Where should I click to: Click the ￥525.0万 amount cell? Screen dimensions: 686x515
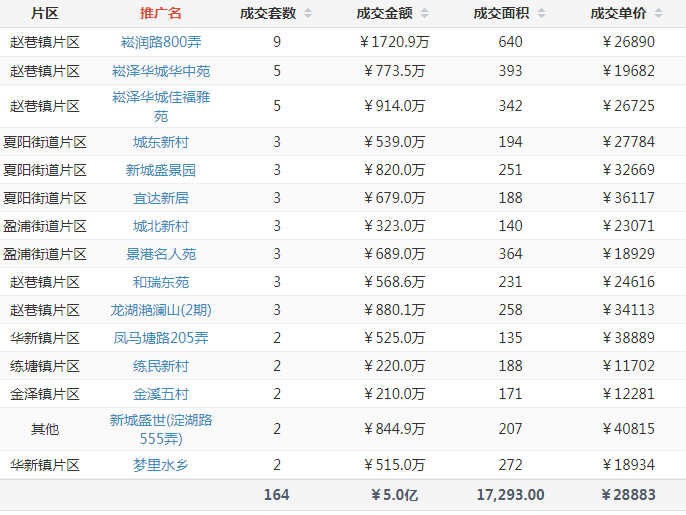coord(394,338)
